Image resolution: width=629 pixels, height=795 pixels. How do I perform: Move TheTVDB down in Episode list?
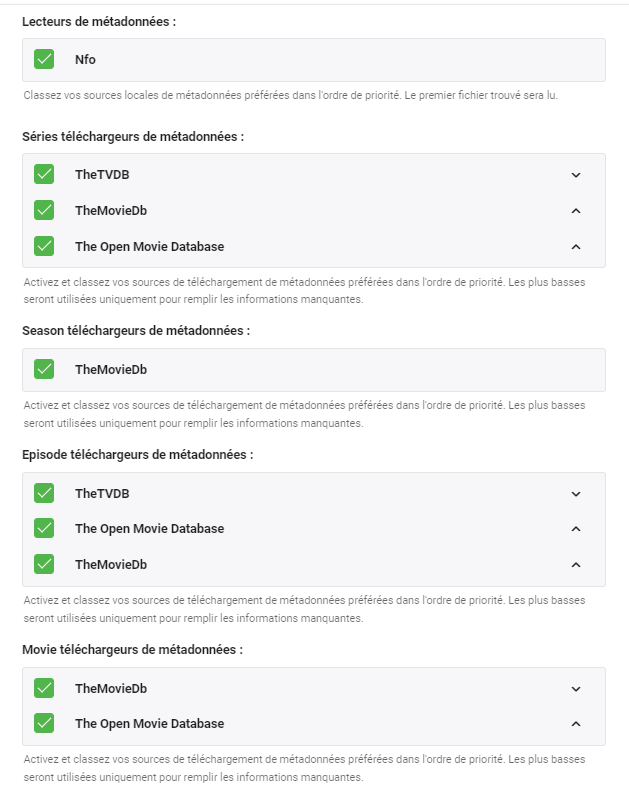coord(576,494)
